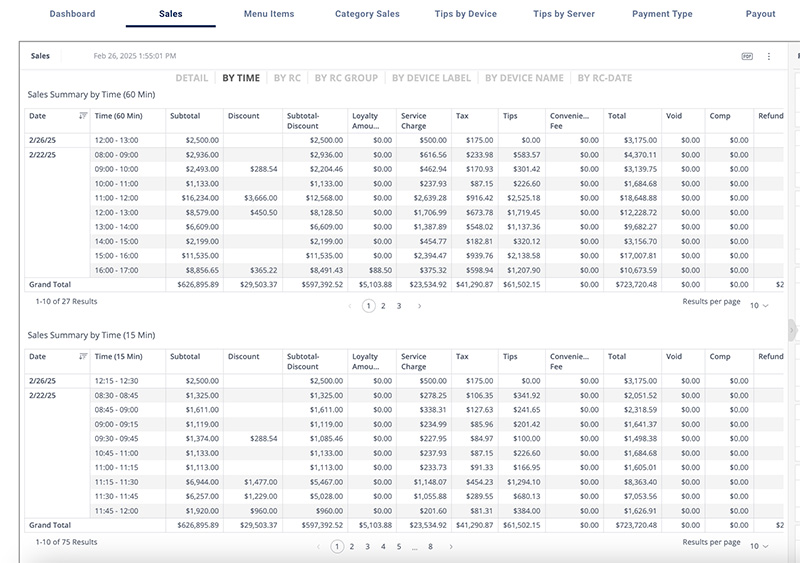800x563 pixels.
Task: Click the 11:15 - 11:30 time row
Action: point(116,482)
